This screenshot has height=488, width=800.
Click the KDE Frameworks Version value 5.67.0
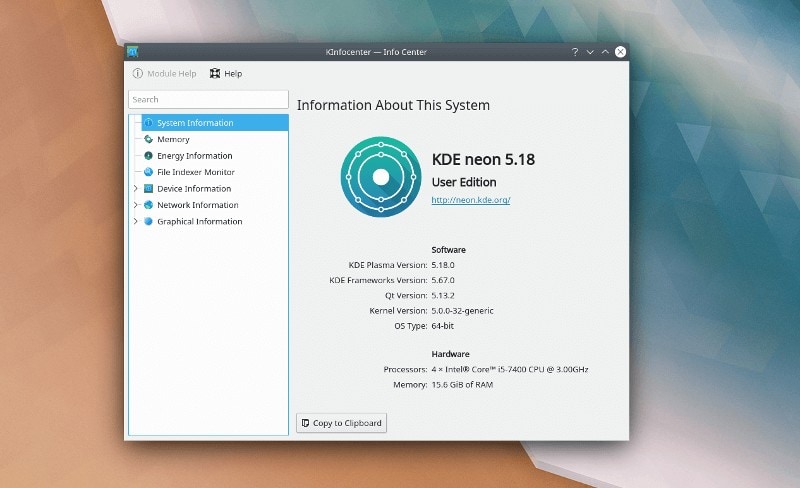pos(443,280)
